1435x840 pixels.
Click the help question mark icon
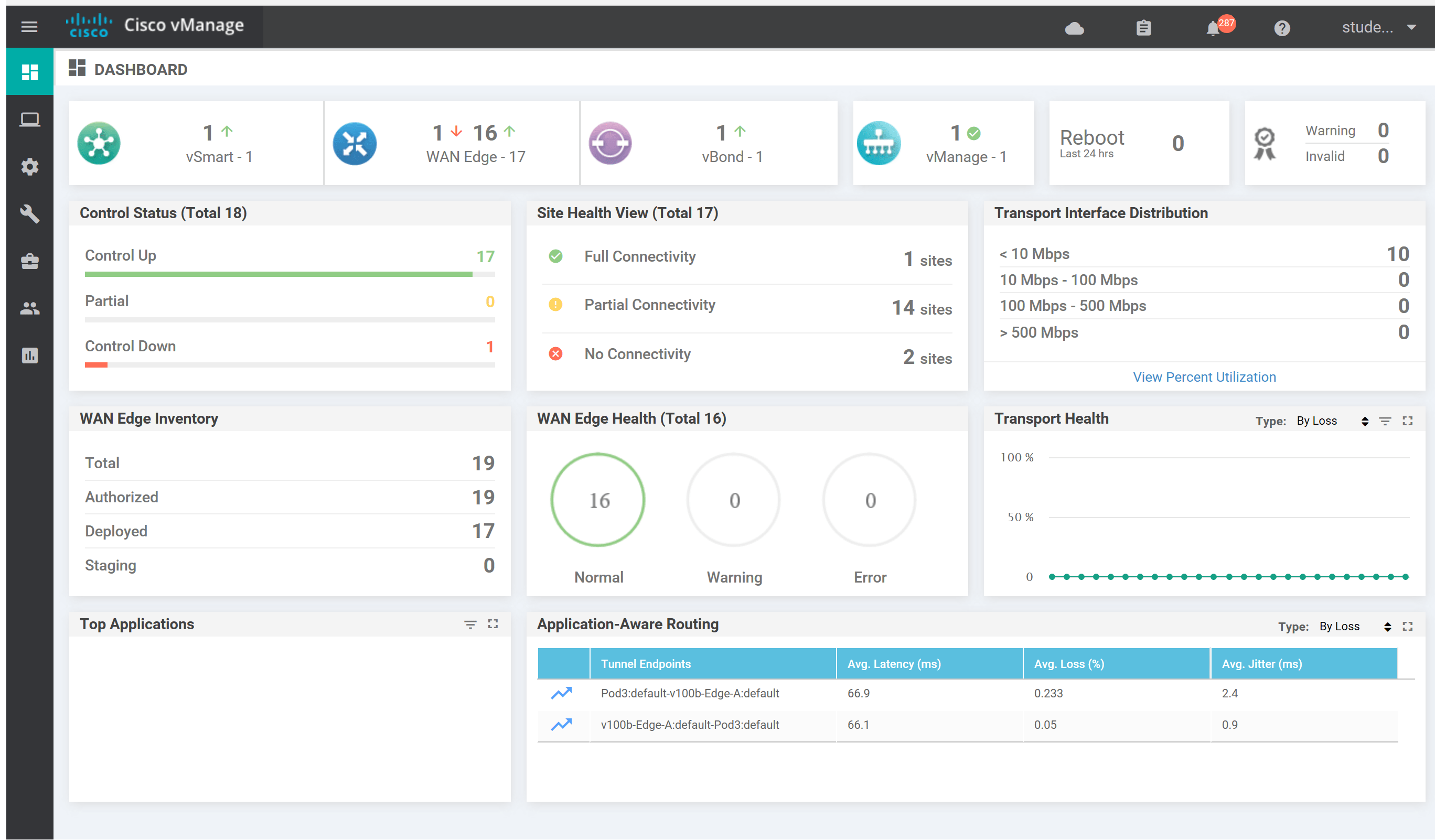click(x=1281, y=28)
